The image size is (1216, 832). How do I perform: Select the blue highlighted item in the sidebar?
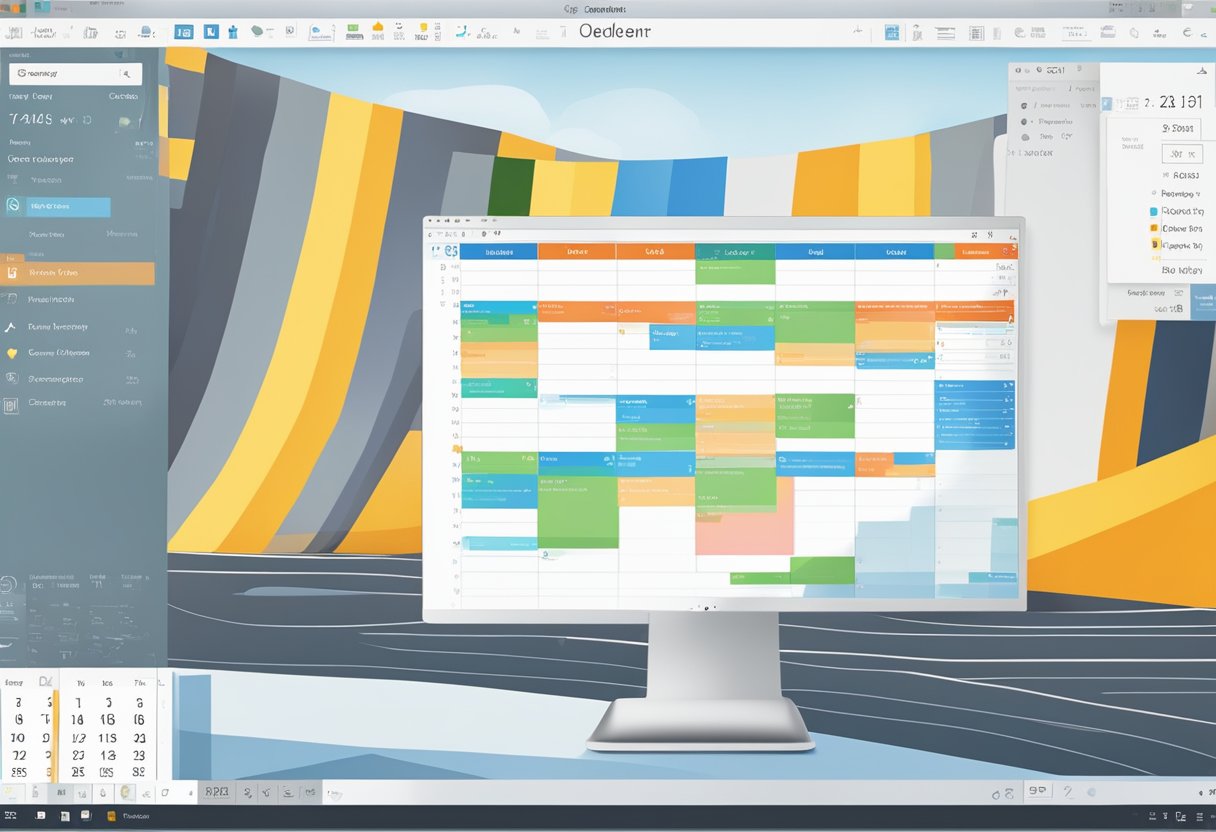point(57,207)
